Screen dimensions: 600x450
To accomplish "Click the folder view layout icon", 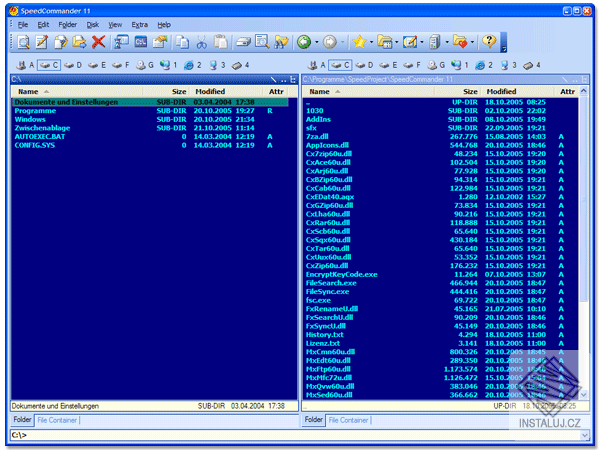I will [x=385, y=42].
